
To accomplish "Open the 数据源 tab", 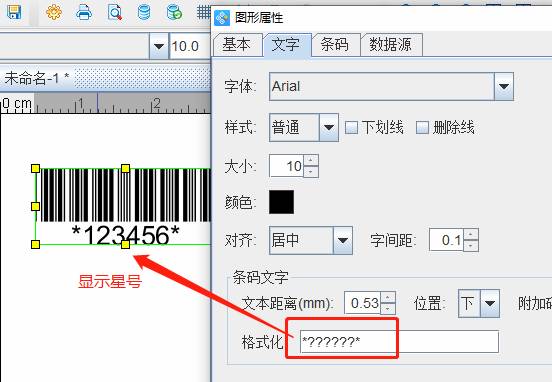I will coord(391,45).
